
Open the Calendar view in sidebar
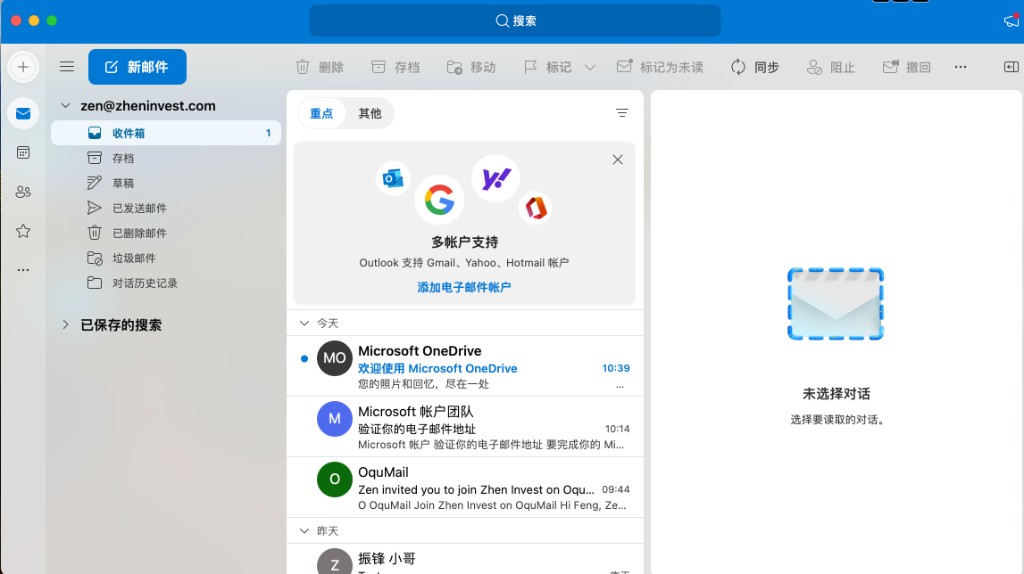tap(23, 153)
